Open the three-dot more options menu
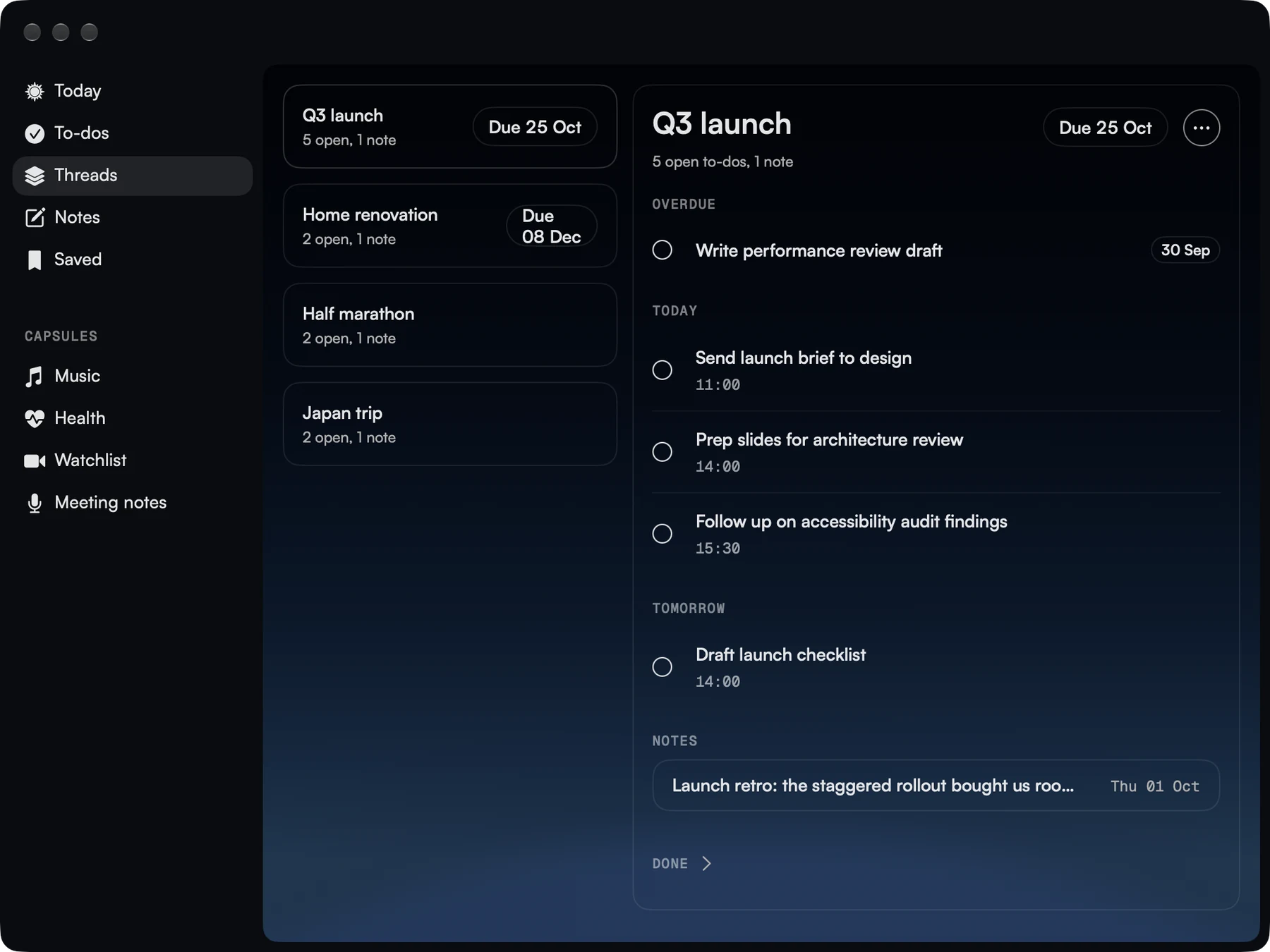The image size is (1270, 952). 1201,128
